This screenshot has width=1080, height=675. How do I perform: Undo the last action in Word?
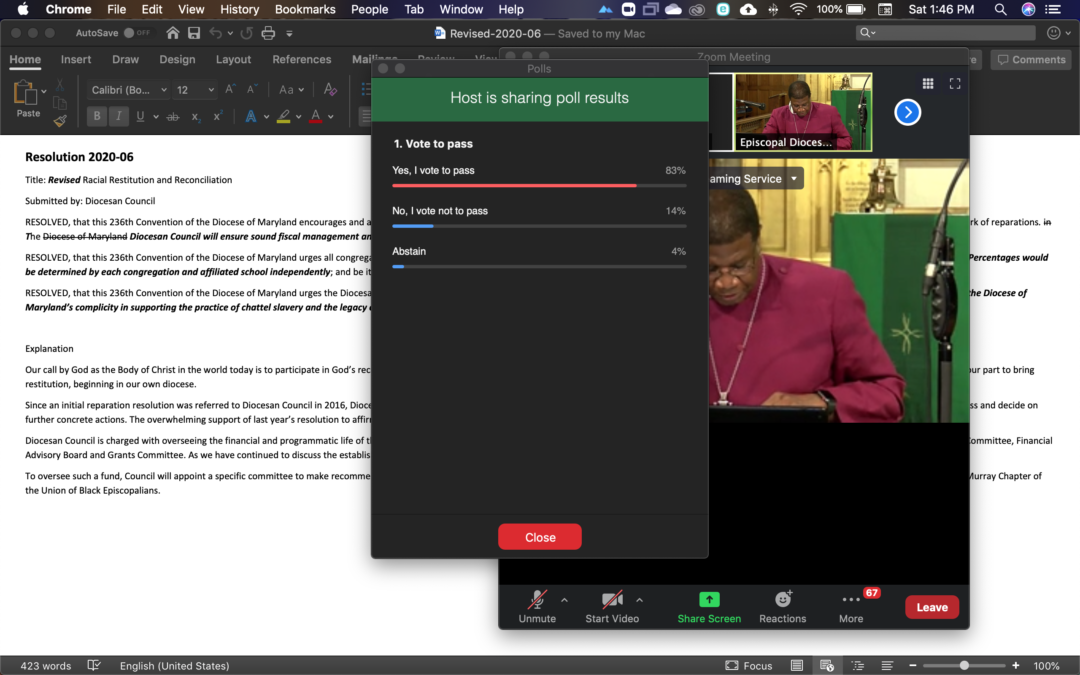click(x=216, y=33)
